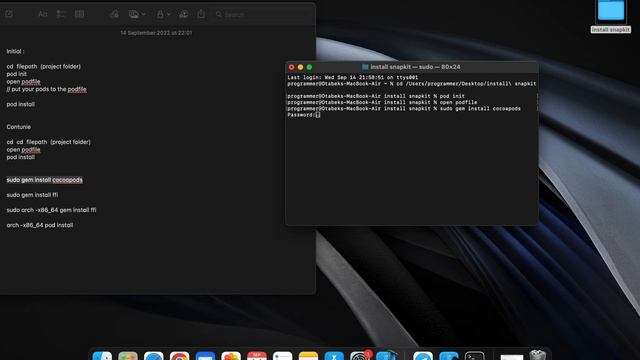The width and height of the screenshot is (640, 360).
Task: Focus the Notes search field
Action: click(x=261, y=15)
